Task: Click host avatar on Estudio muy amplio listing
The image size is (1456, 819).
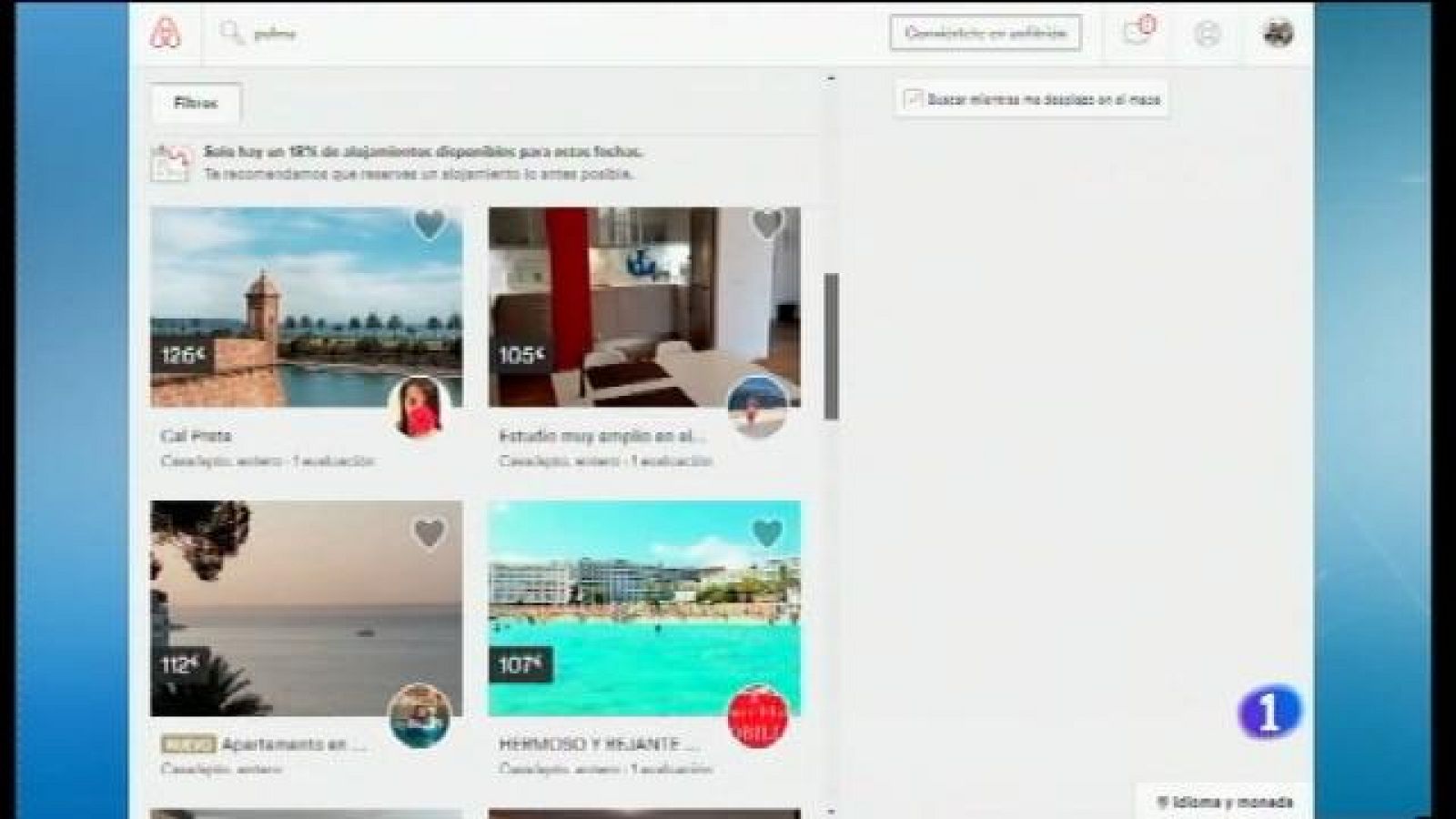Action: click(757, 406)
